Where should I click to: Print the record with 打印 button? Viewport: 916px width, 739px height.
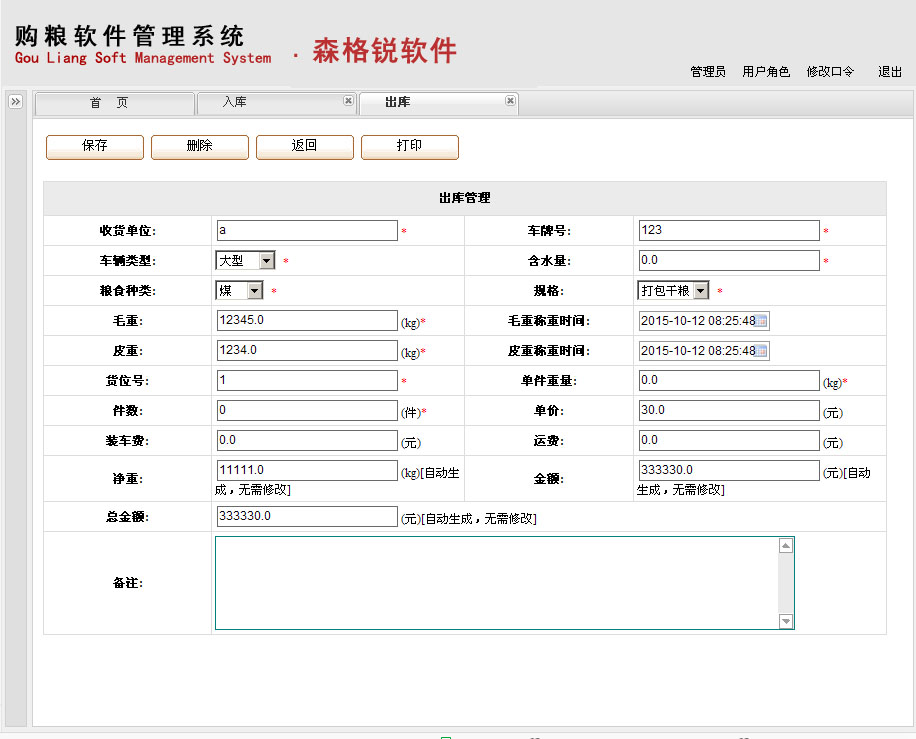[409, 146]
